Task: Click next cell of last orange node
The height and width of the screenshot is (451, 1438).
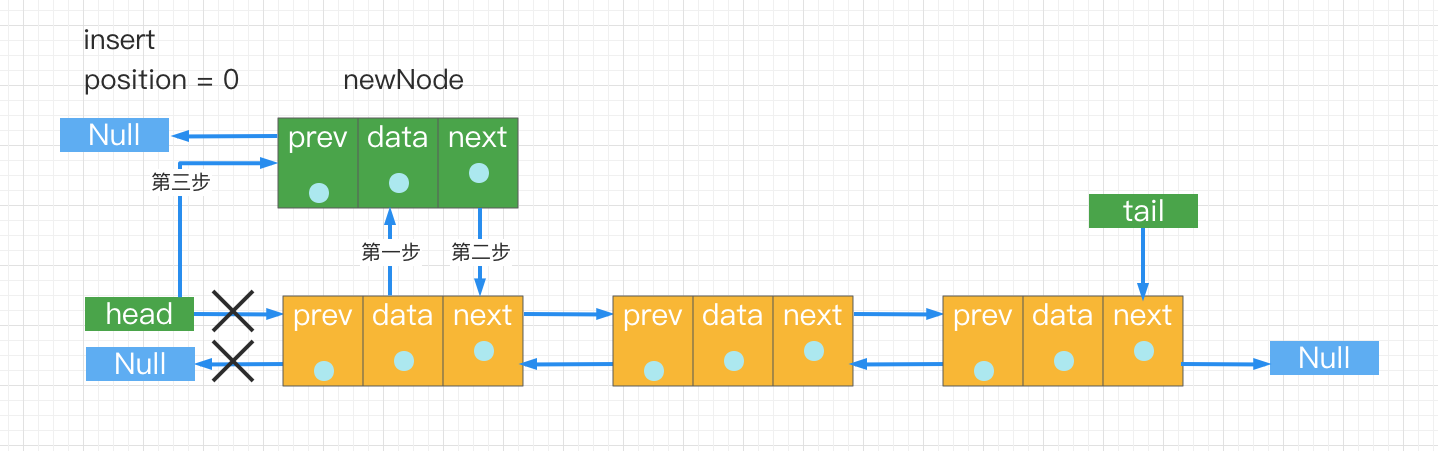Action: click(x=1143, y=341)
